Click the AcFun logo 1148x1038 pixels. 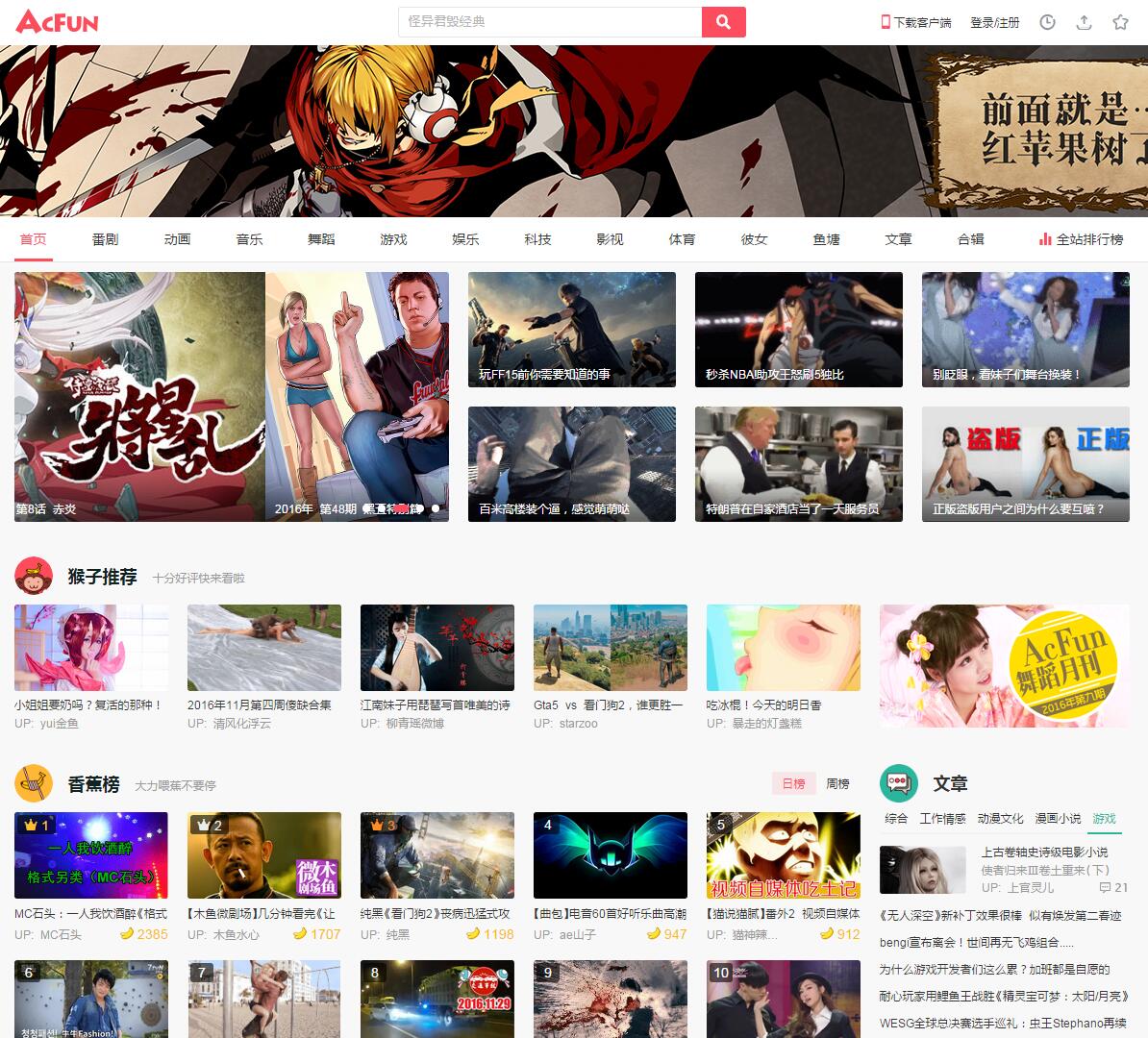(57, 22)
